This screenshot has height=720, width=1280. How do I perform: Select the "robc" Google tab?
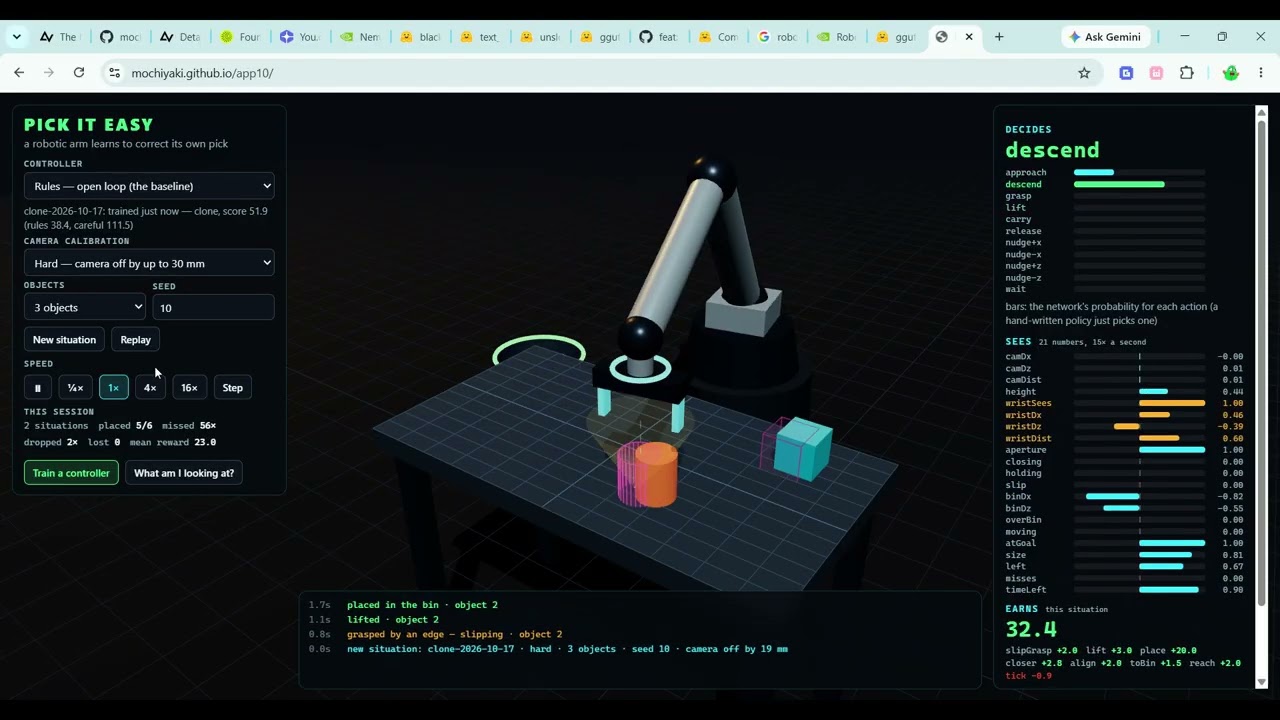[x=777, y=37]
